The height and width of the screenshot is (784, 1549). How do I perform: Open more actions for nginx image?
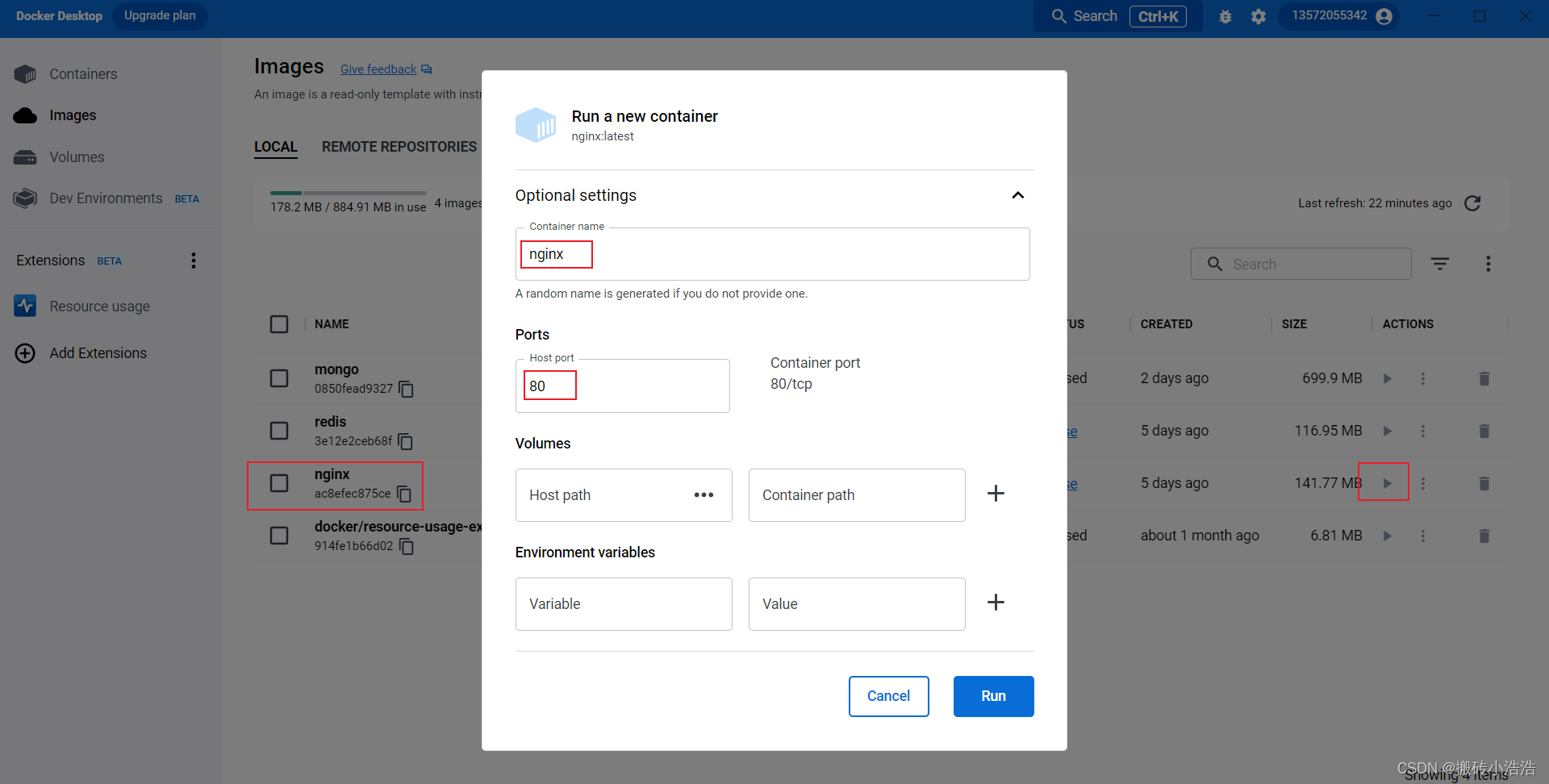click(1423, 483)
